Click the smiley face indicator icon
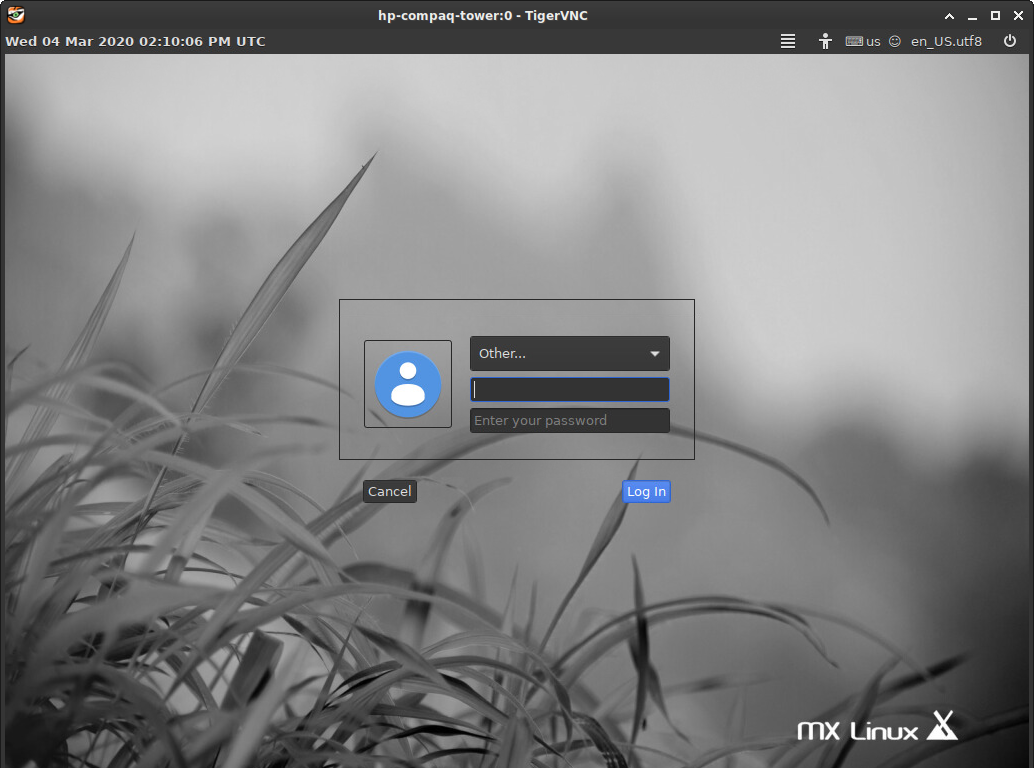Viewport: 1034px width, 768px height. [x=893, y=41]
